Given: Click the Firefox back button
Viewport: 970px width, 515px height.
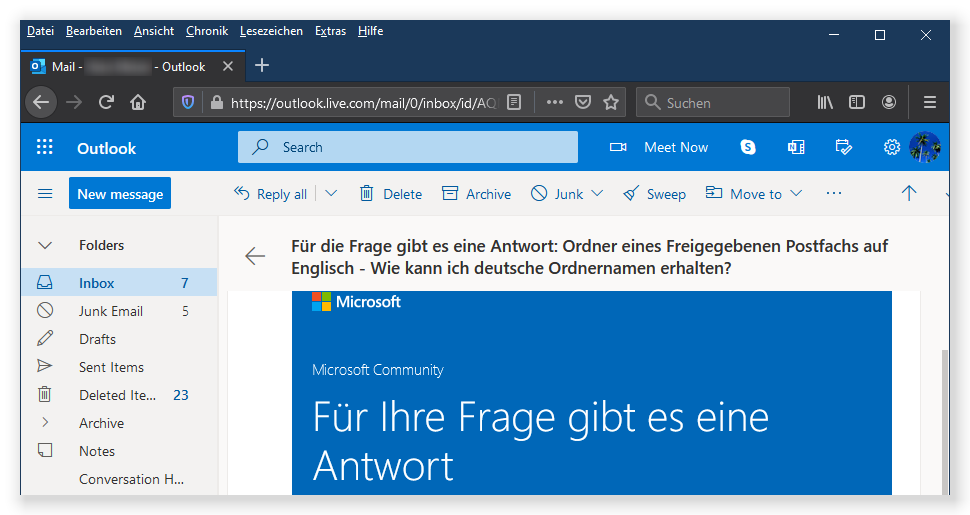Looking at the screenshot, I should [x=41, y=102].
